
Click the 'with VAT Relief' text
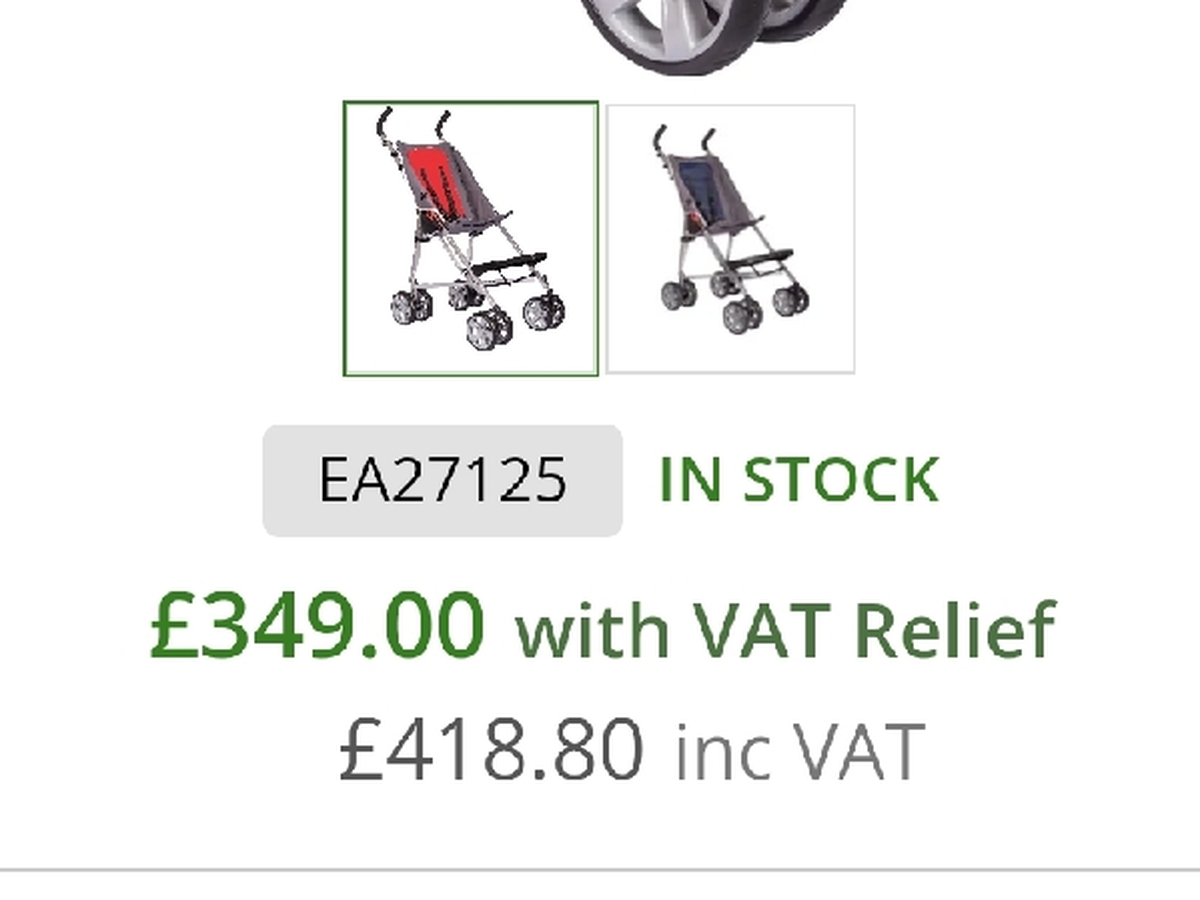pyautogui.click(x=785, y=630)
